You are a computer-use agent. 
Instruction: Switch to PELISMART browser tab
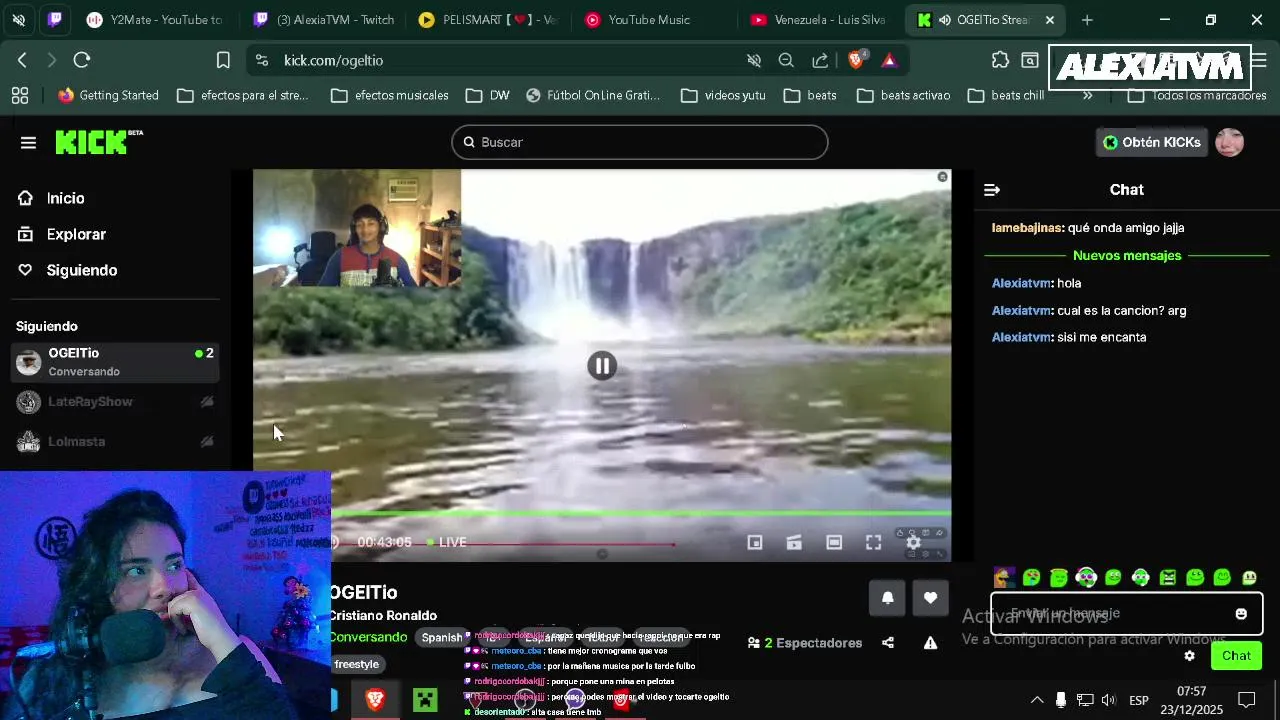click(487, 20)
